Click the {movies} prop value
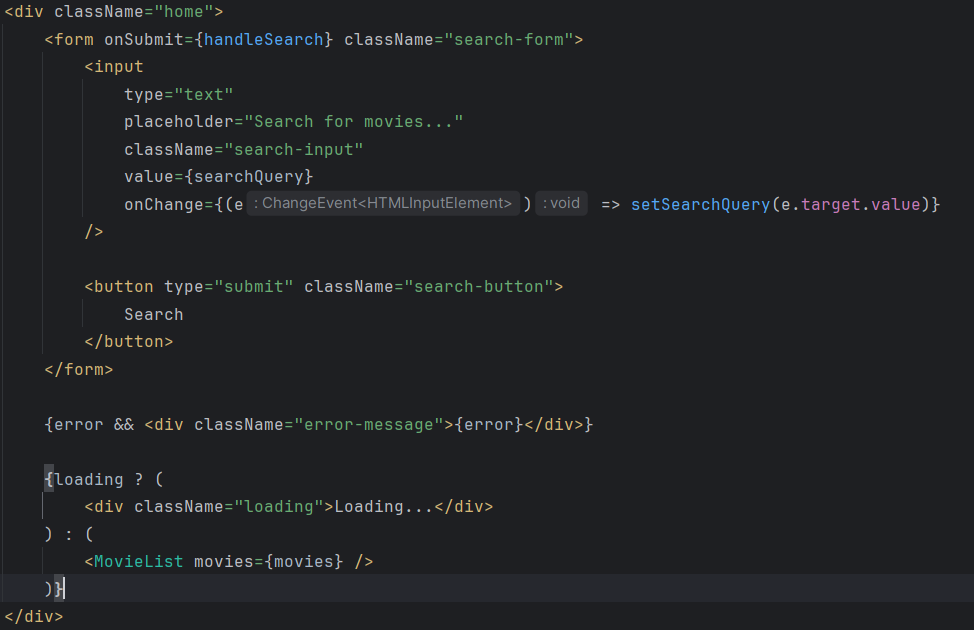The image size is (974, 630). click(x=303, y=561)
